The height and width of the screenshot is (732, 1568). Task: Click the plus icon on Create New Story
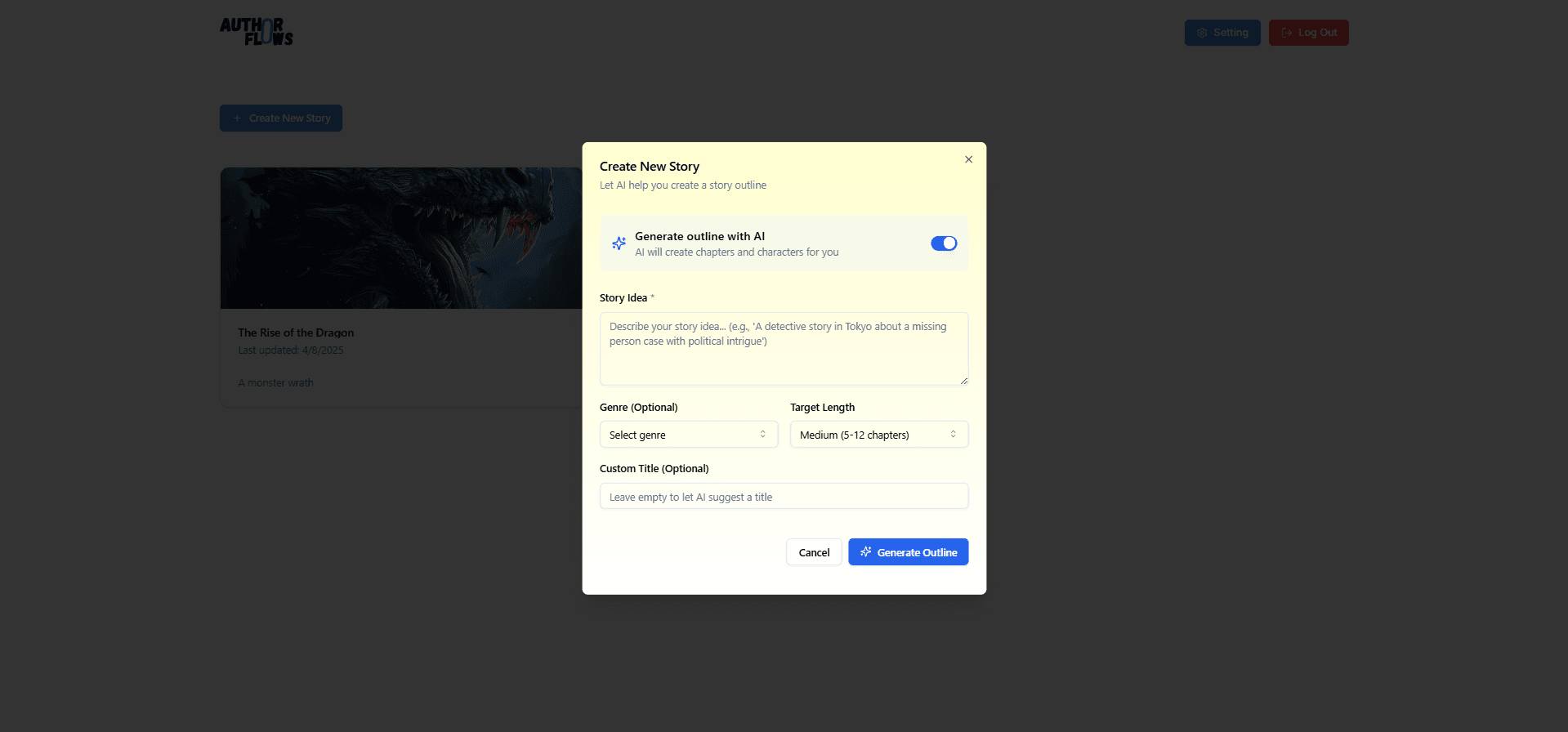pyautogui.click(x=237, y=118)
